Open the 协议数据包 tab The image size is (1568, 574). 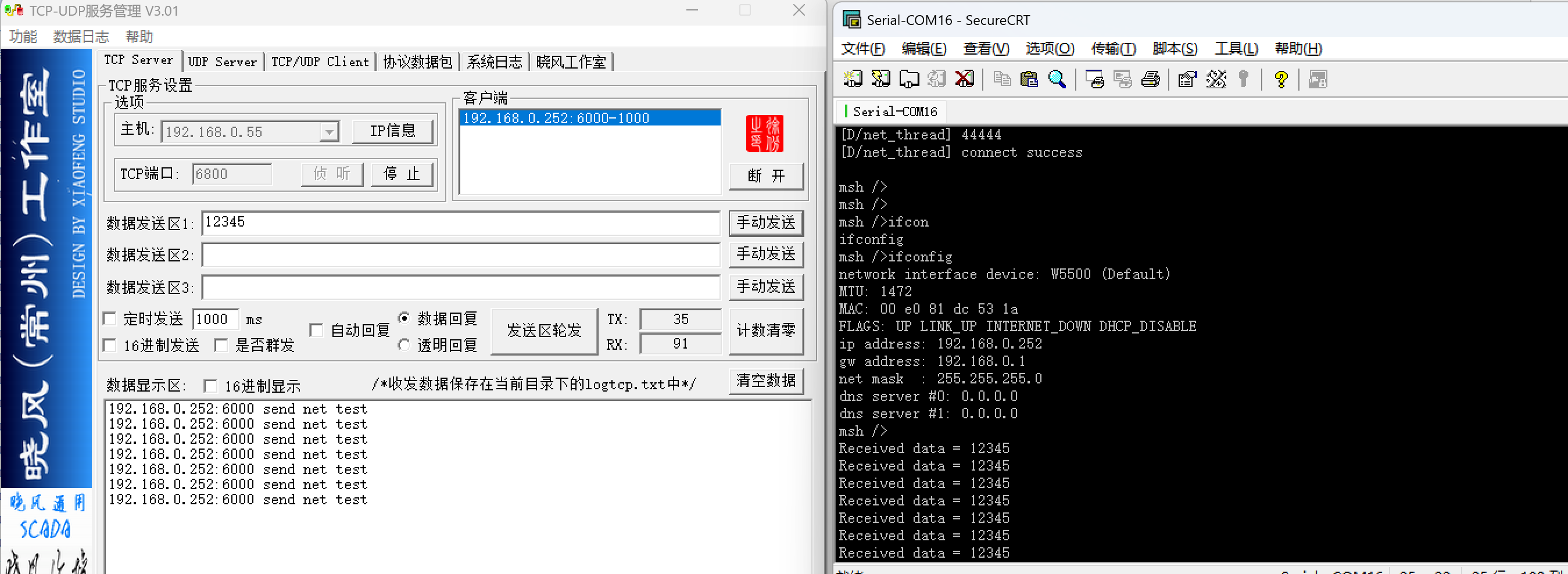(417, 62)
